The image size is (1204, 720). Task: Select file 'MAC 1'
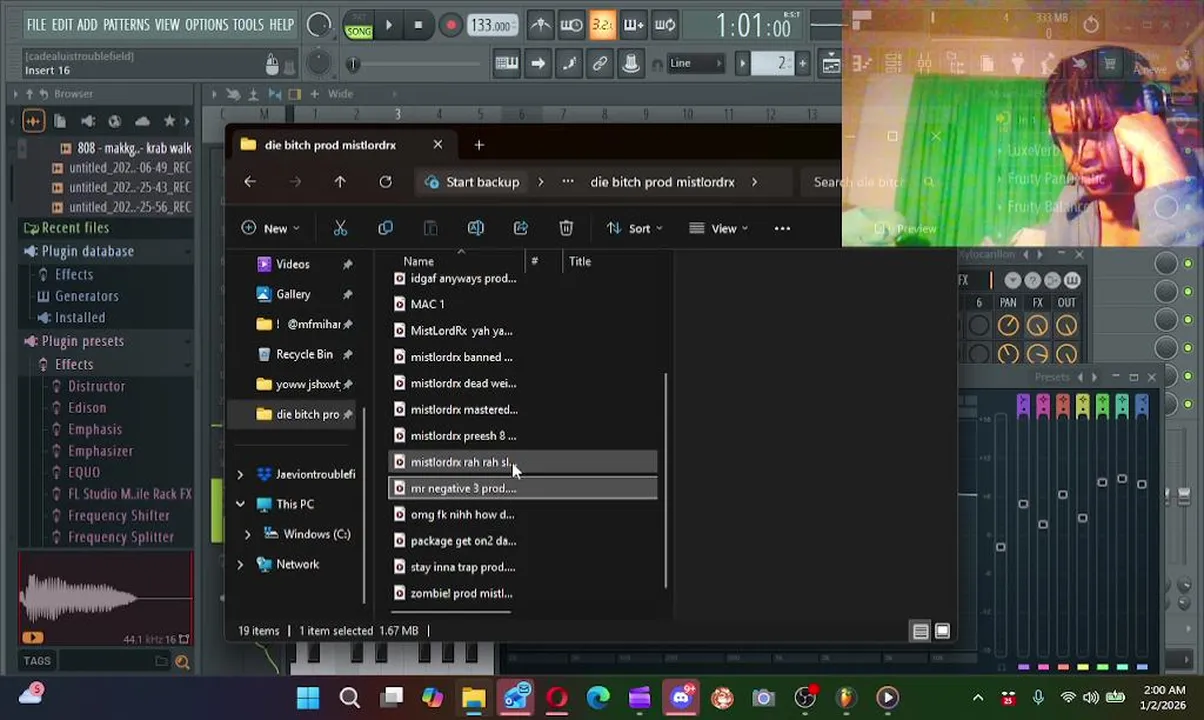point(523,304)
